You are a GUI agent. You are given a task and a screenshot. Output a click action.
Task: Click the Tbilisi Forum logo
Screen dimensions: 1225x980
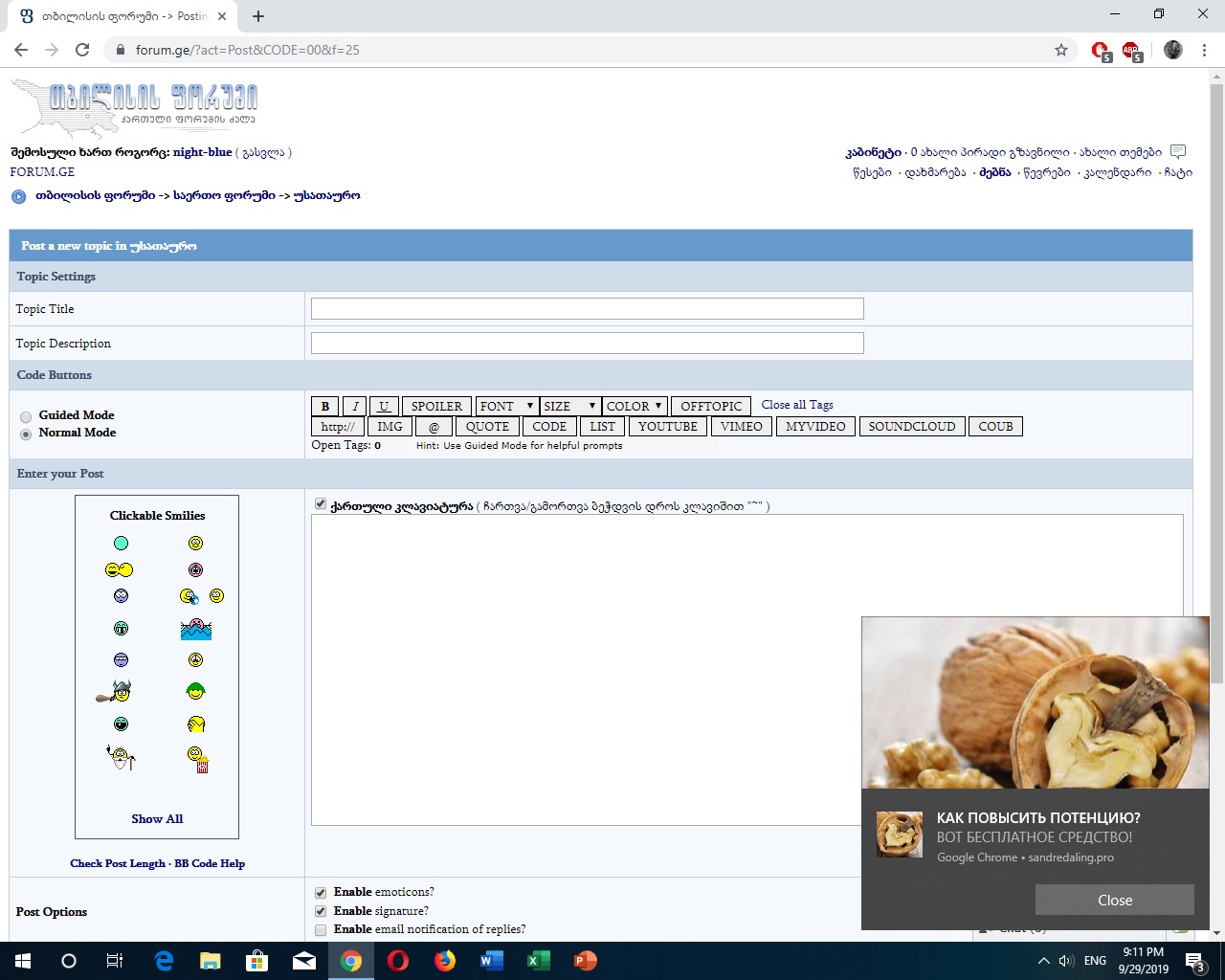(134, 108)
